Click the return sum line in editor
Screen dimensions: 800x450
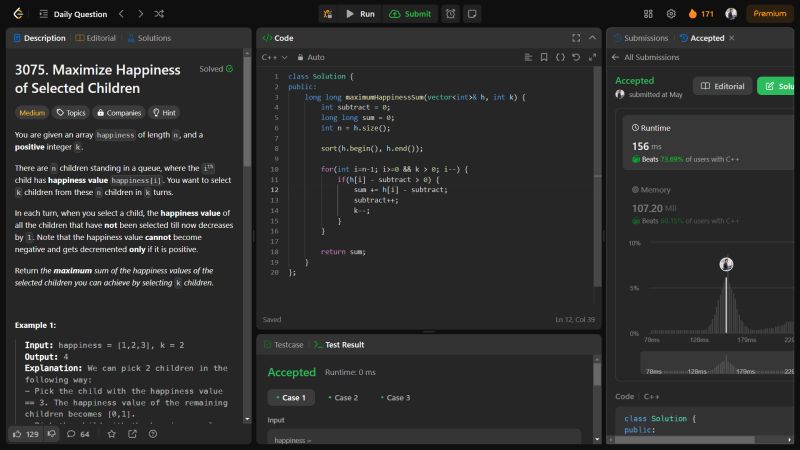(x=343, y=252)
